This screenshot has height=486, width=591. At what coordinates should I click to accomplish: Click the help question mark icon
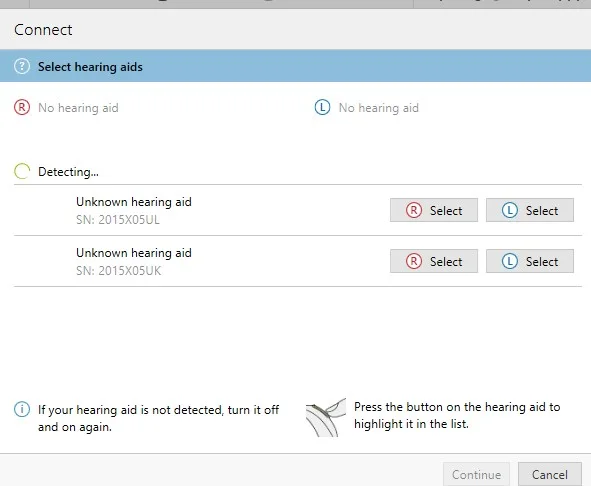(22, 66)
